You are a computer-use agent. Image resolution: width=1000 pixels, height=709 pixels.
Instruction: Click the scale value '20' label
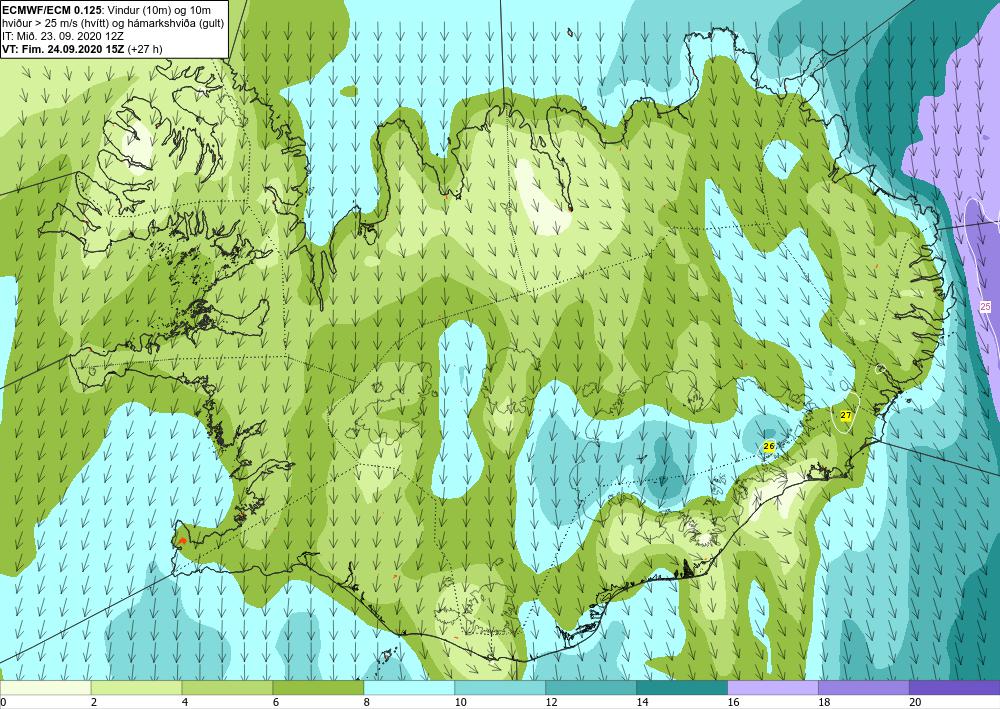915,703
